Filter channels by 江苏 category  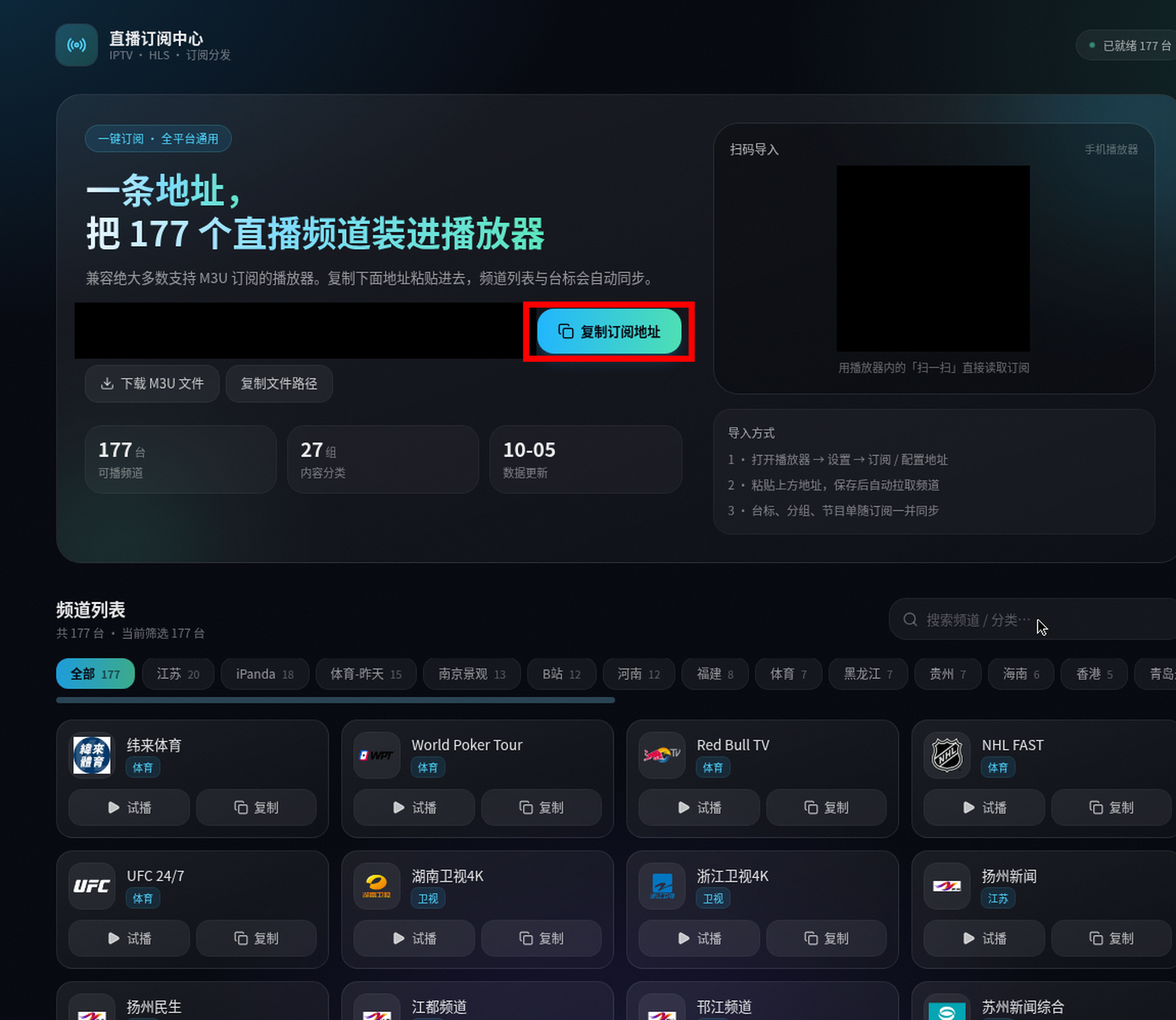click(178, 674)
